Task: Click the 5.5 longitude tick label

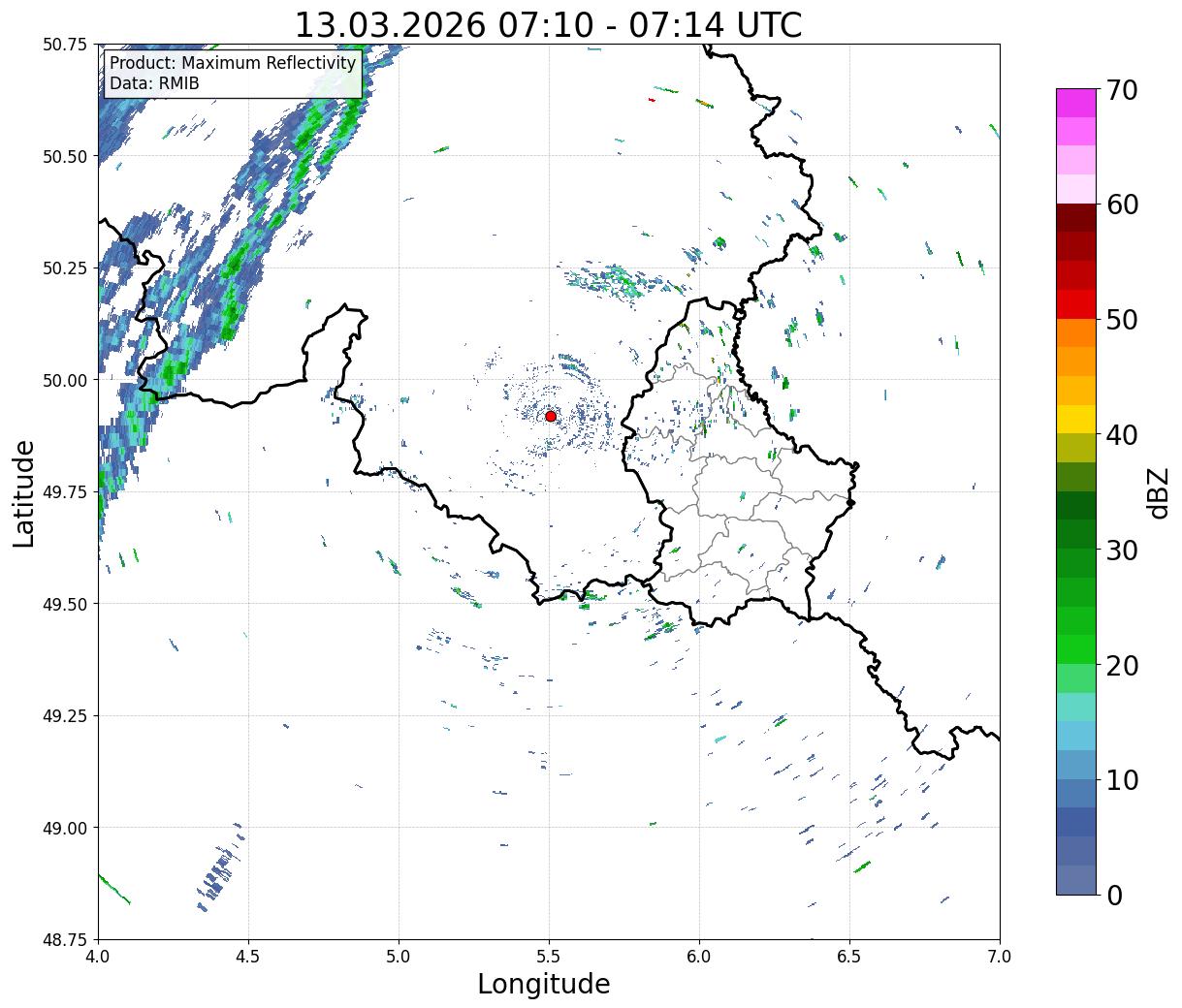Action: tap(549, 957)
